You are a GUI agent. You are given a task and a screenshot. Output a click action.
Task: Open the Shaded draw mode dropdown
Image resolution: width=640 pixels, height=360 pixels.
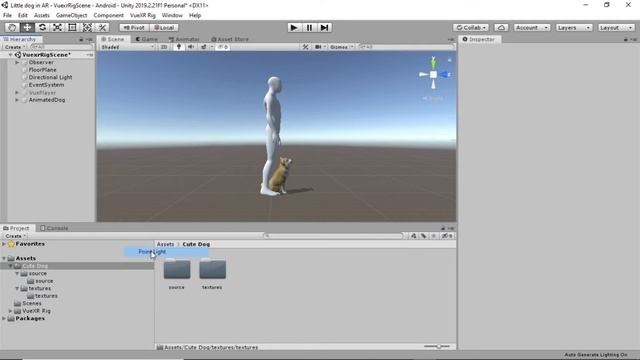pyautogui.click(x=127, y=47)
